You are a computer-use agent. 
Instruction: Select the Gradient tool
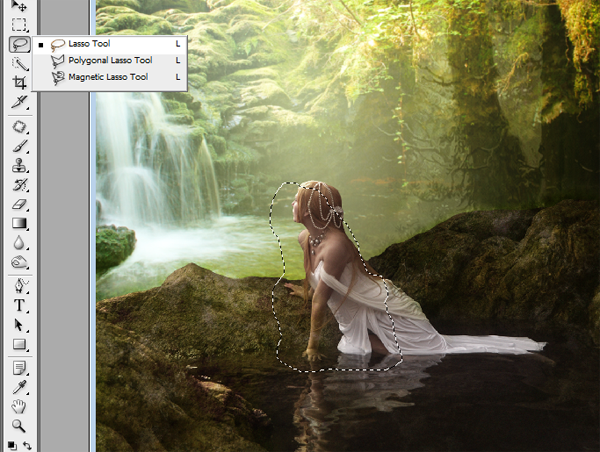coord(19,223)
